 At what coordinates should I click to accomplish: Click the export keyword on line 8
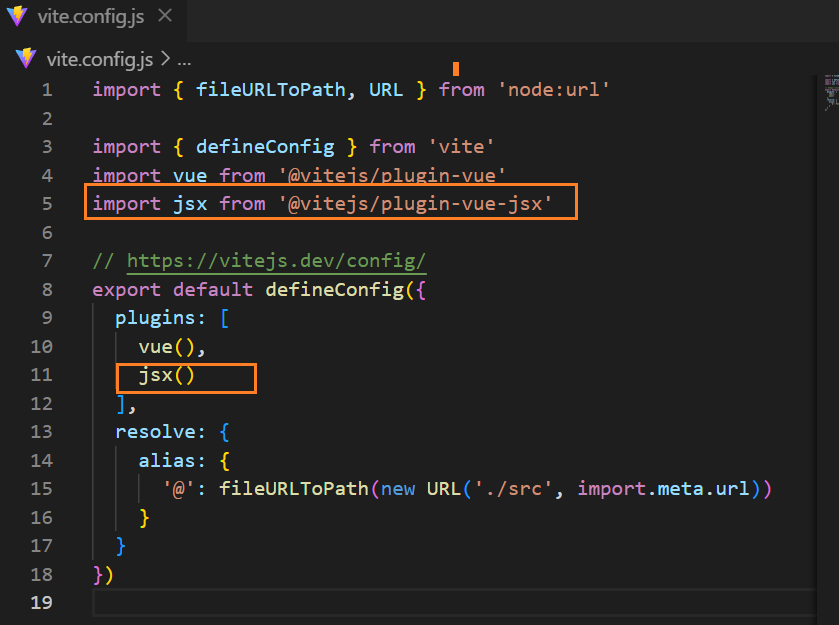126,289
